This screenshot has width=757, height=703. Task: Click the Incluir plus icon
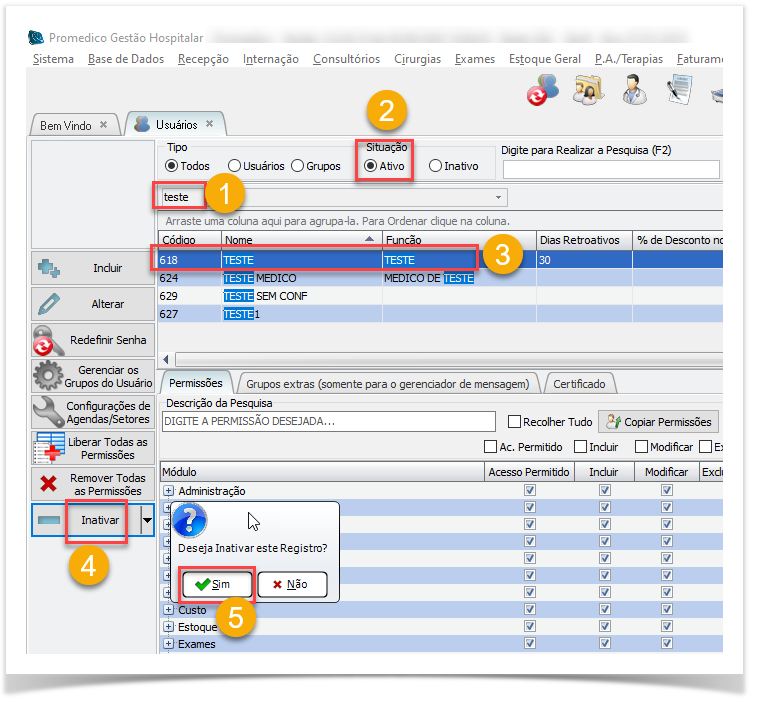(x=50, y=268)
